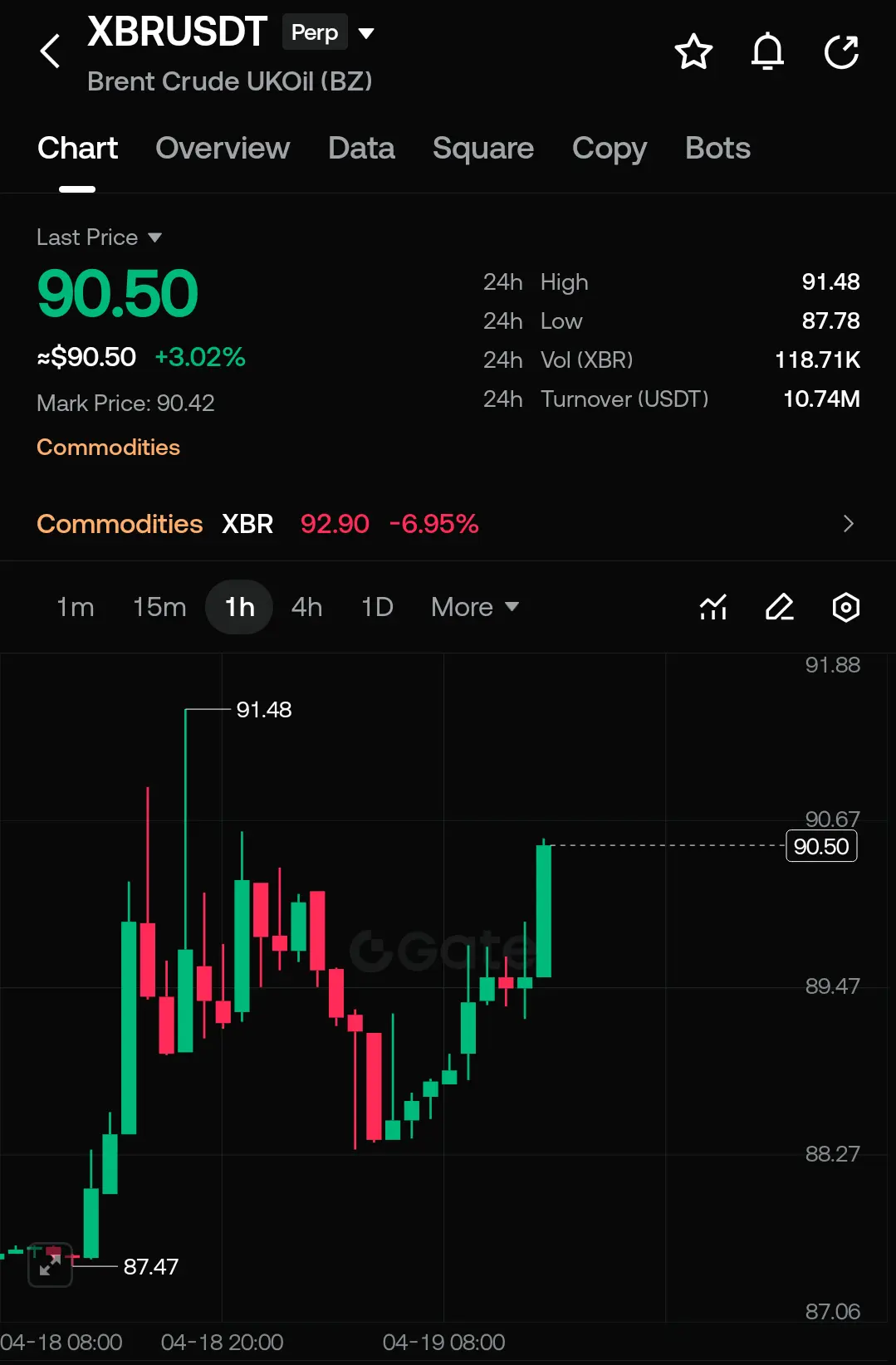
Task: Expand the Commodities XBR row chevron
Action: coord(848,524)
